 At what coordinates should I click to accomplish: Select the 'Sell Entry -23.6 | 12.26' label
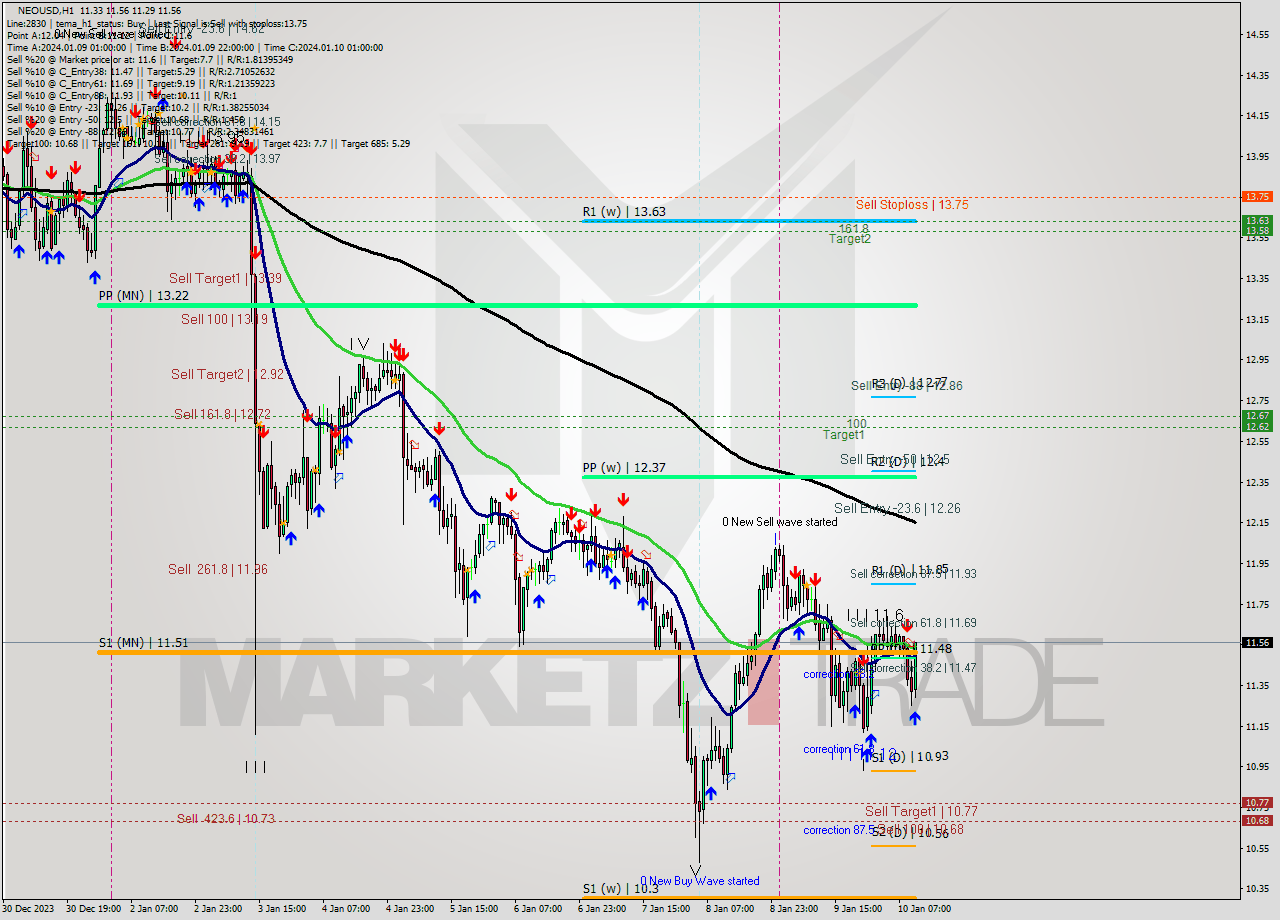897,508
